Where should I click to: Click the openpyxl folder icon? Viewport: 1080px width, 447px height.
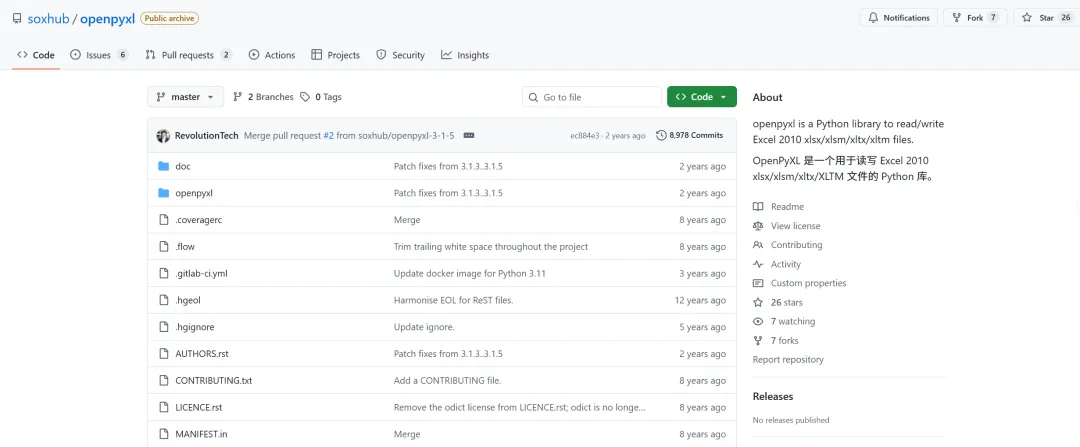click(163, 193)
